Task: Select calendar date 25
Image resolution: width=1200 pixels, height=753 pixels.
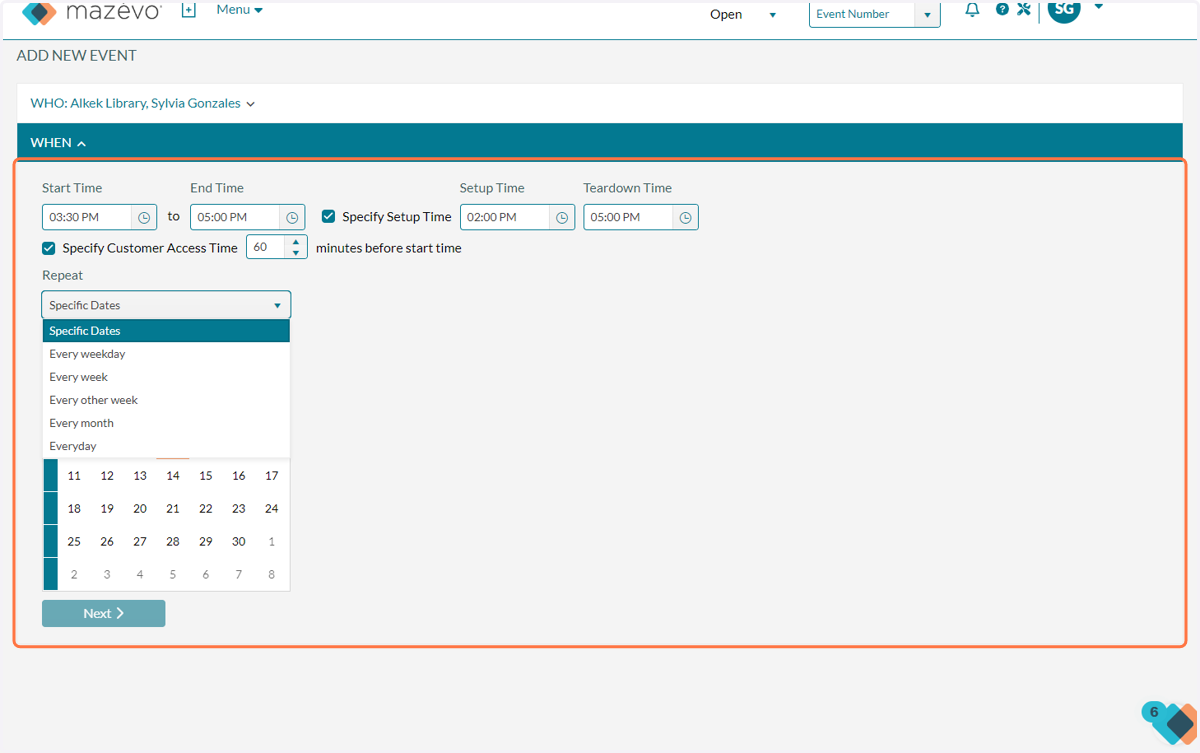Action: tap(74, 542)
